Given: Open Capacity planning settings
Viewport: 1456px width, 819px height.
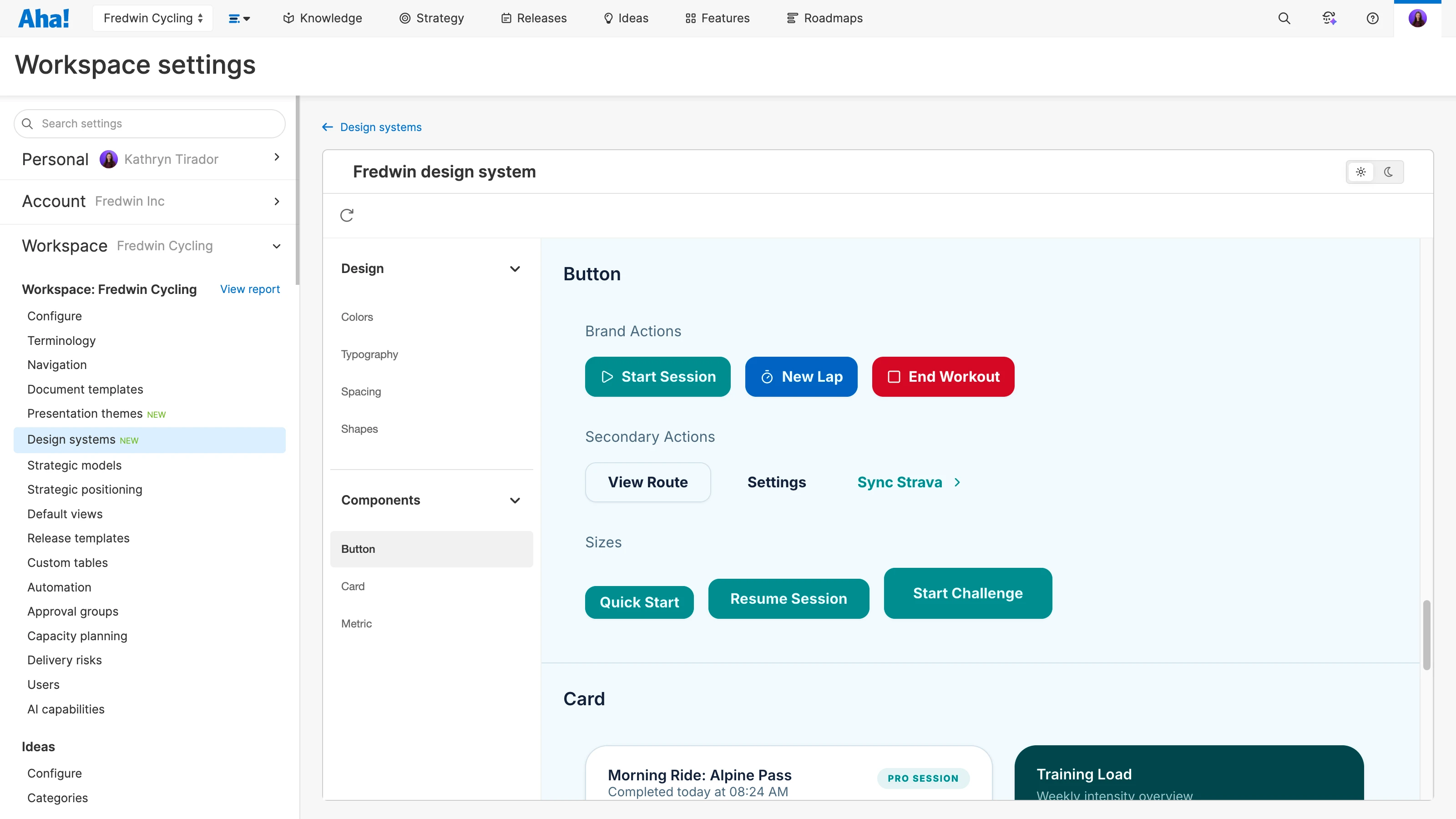Looking at the screenshot, I should coord(77,637).
